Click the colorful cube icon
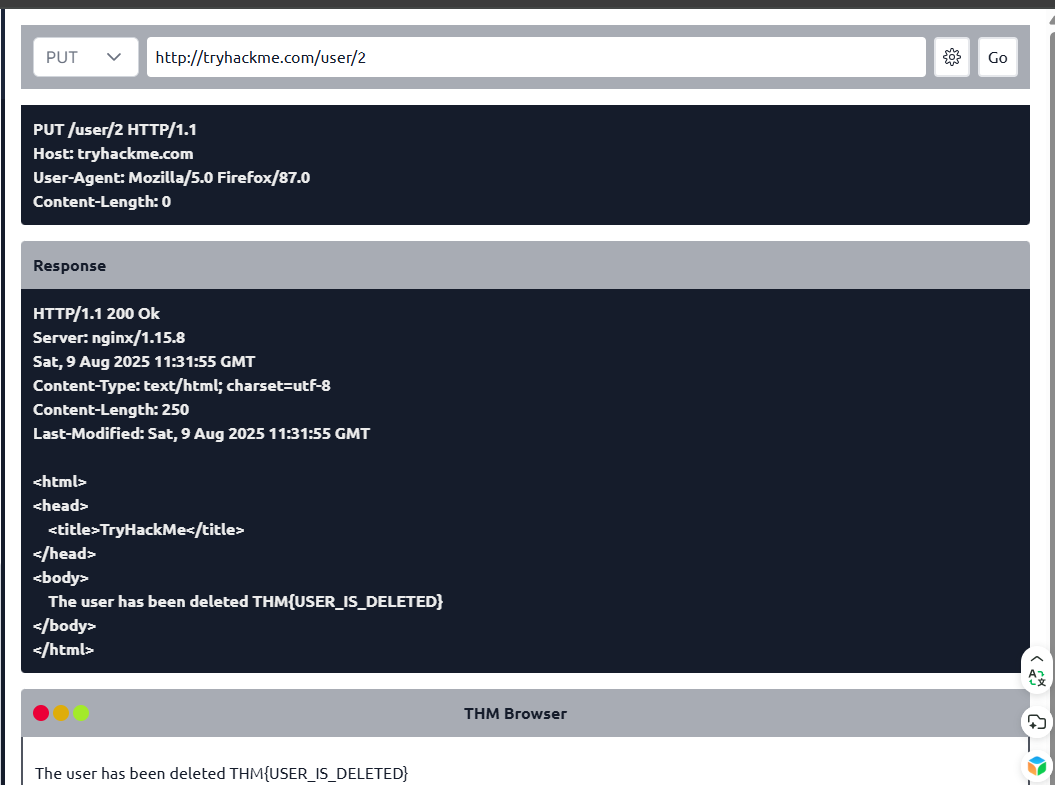This screenshot has height=785, width=1055. pos(1037,766)
